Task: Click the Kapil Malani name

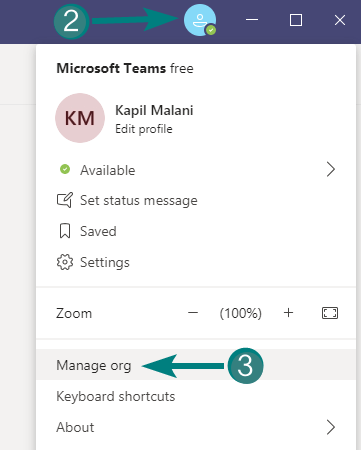Action: click(154, 111)
